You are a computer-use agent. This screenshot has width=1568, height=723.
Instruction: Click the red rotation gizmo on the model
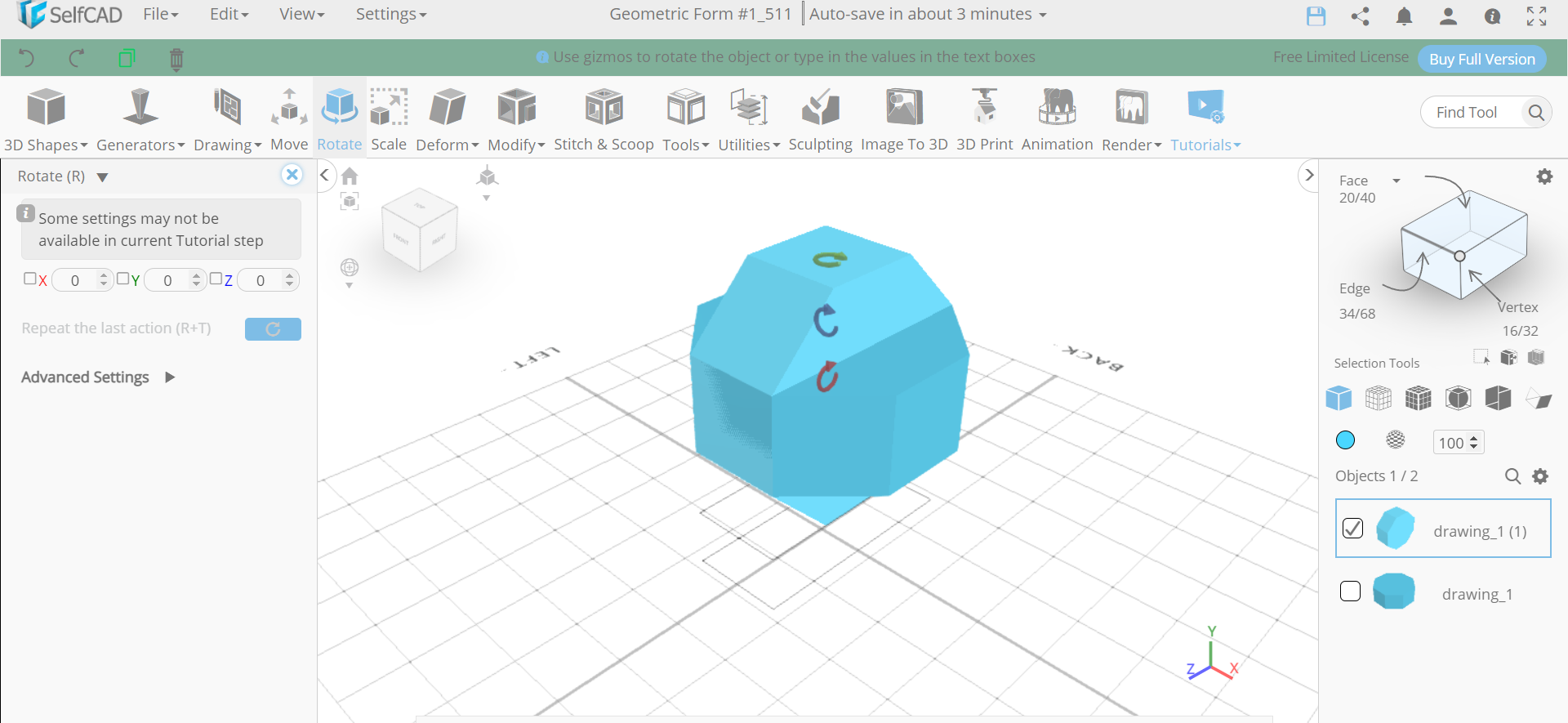[x=826, y=377]
